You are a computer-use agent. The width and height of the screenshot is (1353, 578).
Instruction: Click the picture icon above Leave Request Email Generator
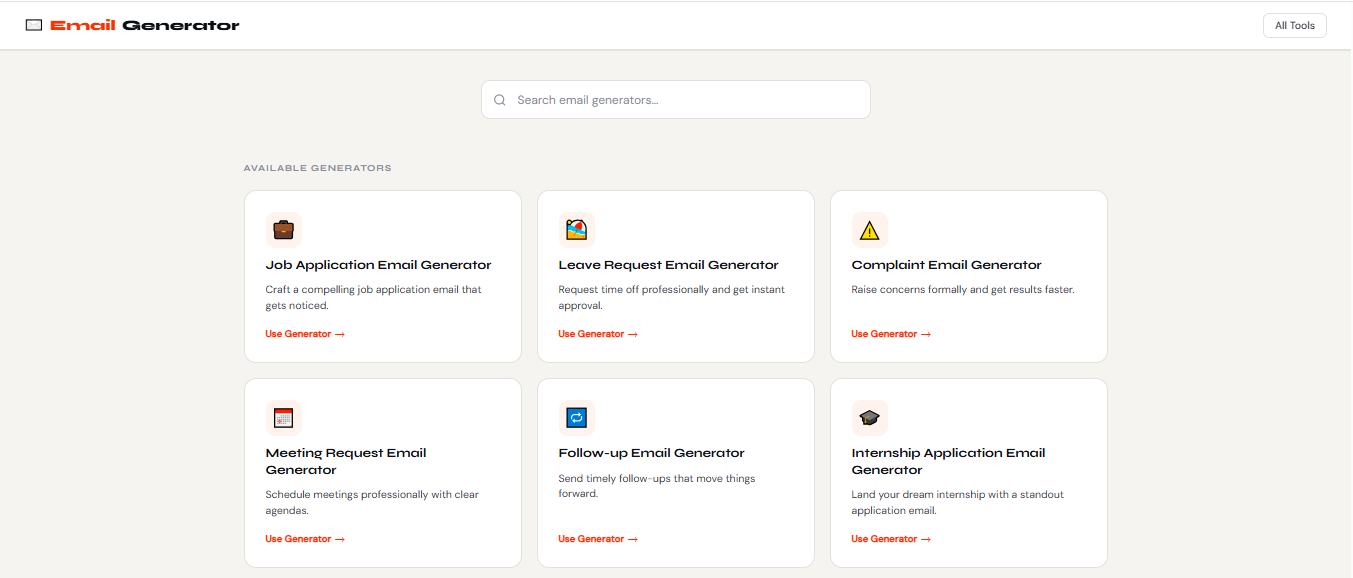(x=577, y=229)
